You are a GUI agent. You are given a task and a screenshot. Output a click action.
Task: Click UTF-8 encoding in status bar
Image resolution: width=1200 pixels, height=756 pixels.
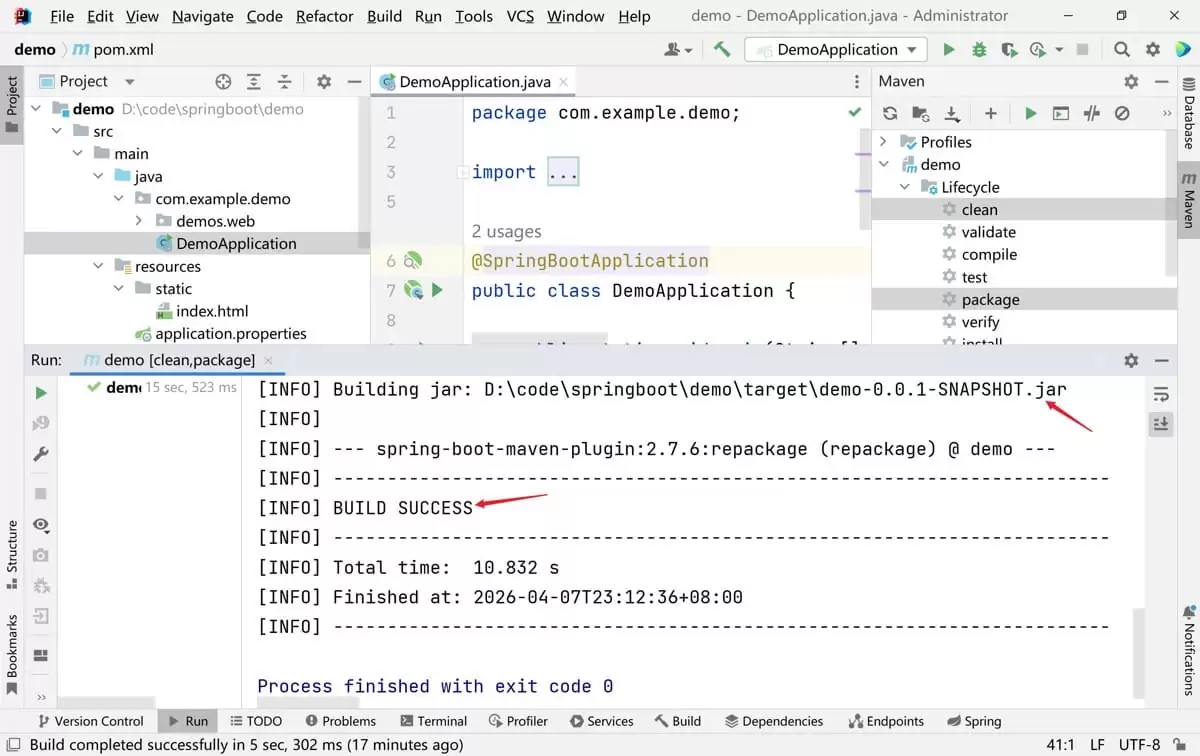tap(1139, 745)
